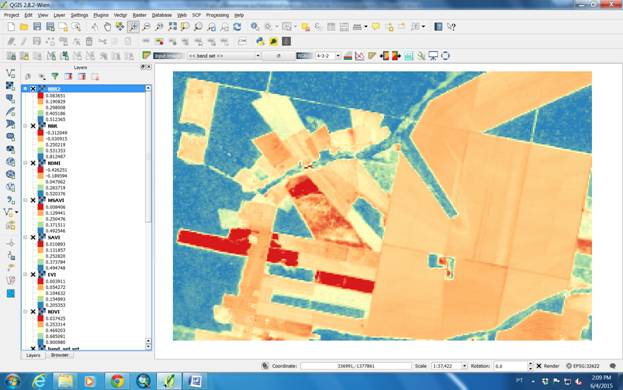Open the SCP menu

[196, 15]
